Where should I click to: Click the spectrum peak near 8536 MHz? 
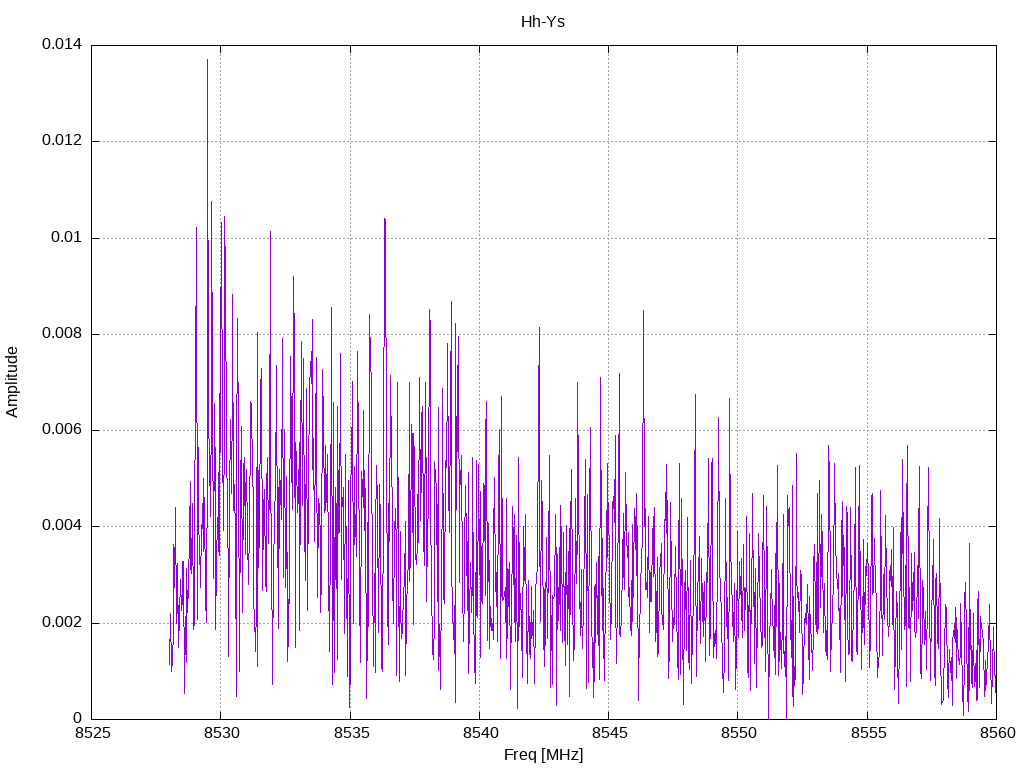(385, 219)
